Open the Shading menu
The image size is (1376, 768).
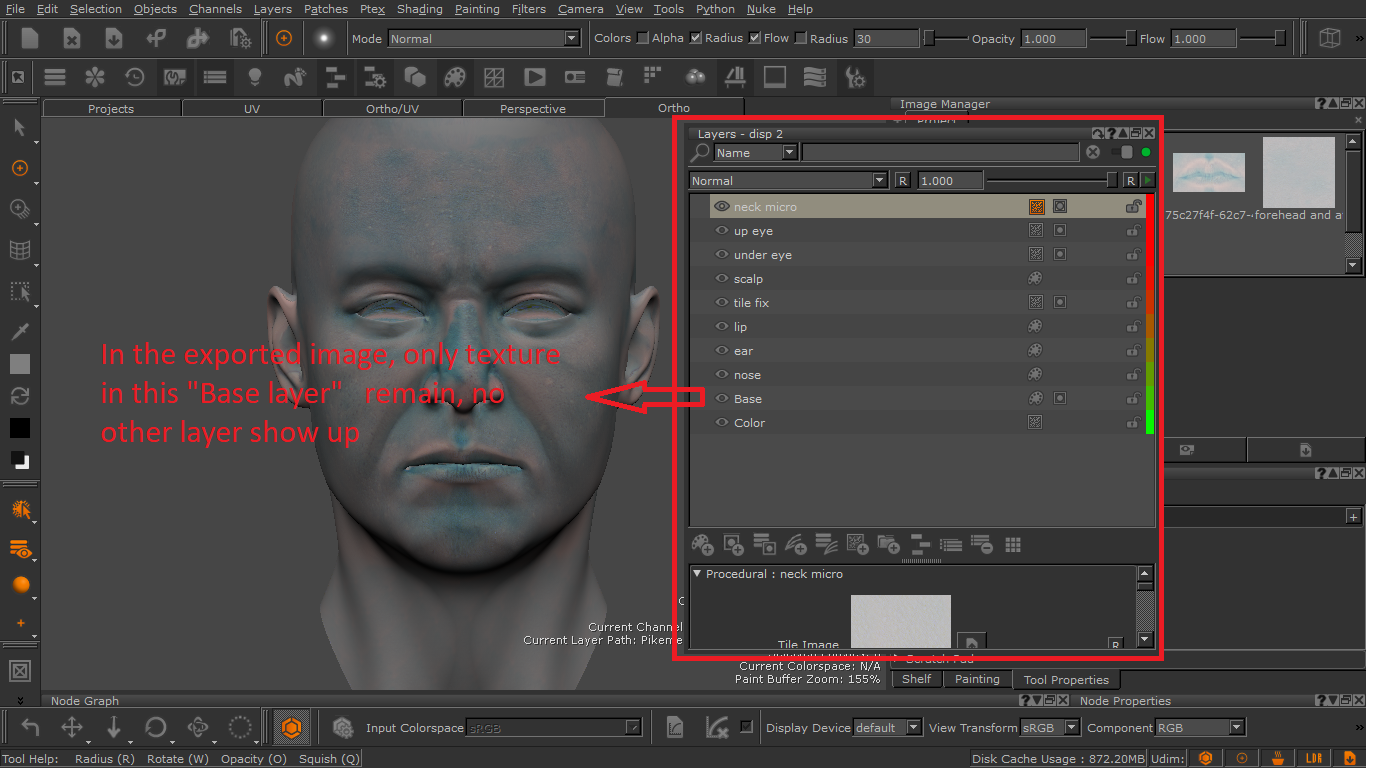pos(420,9)
